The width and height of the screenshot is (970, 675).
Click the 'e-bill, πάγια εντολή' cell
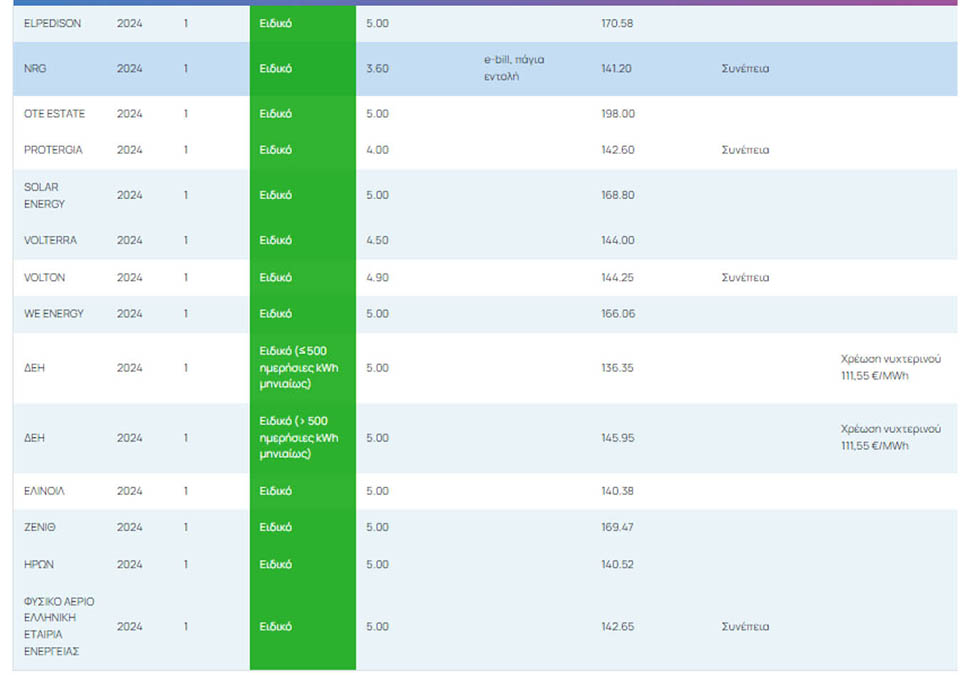coord(513,68)
